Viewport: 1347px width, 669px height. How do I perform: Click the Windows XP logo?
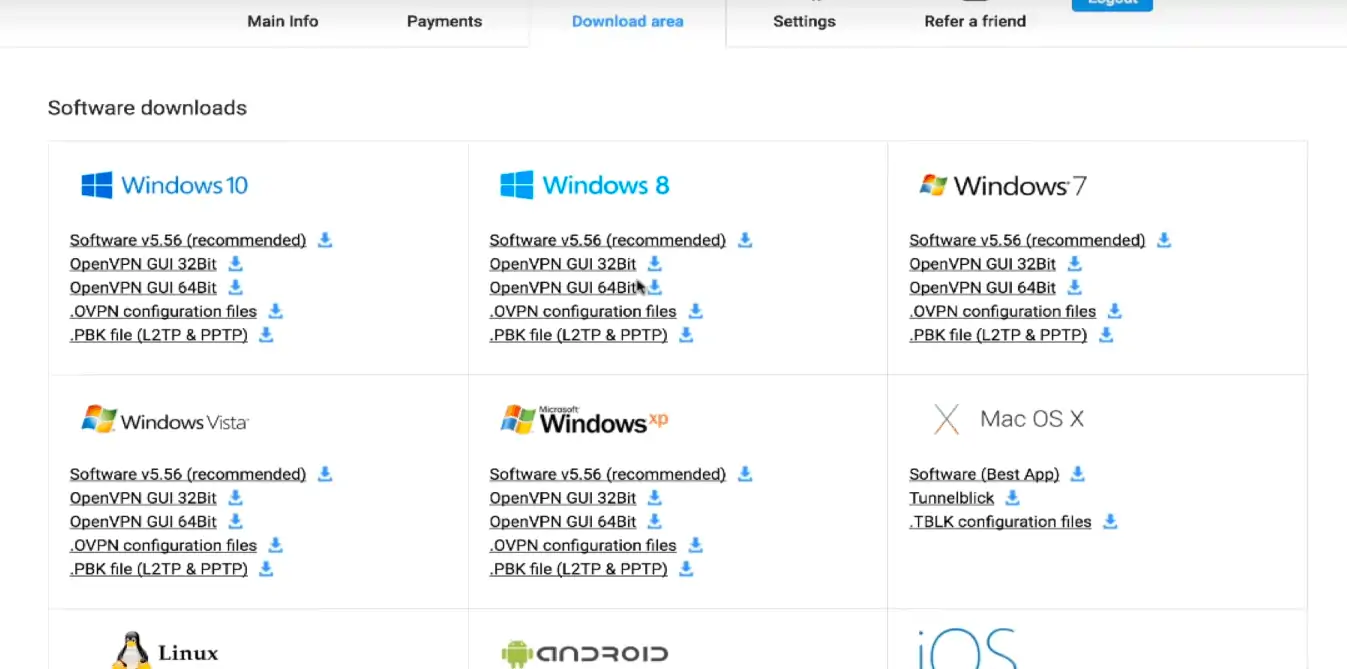click(584, 419)
